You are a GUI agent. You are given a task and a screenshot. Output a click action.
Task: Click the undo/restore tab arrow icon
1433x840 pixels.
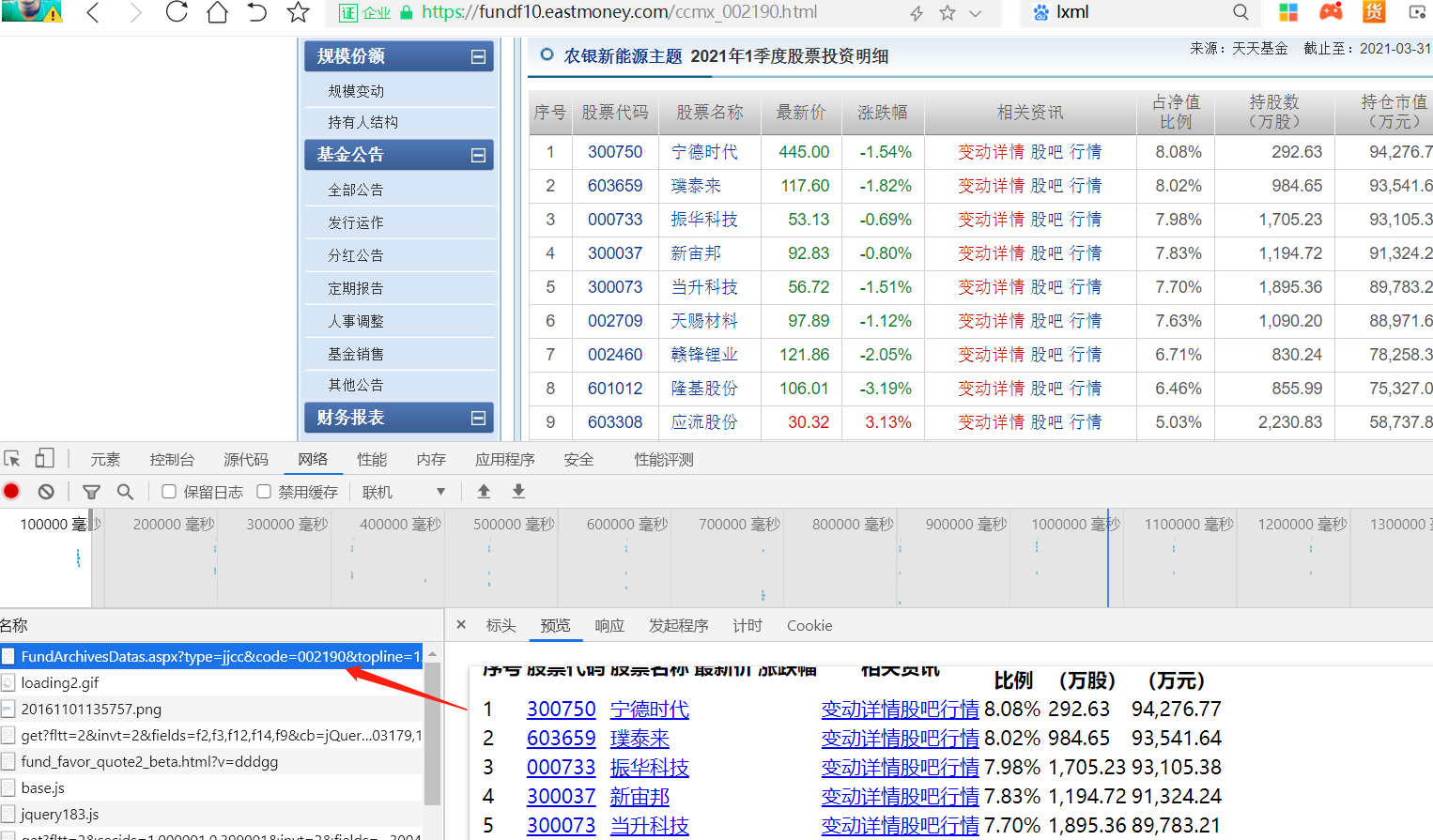coord(257,12)
